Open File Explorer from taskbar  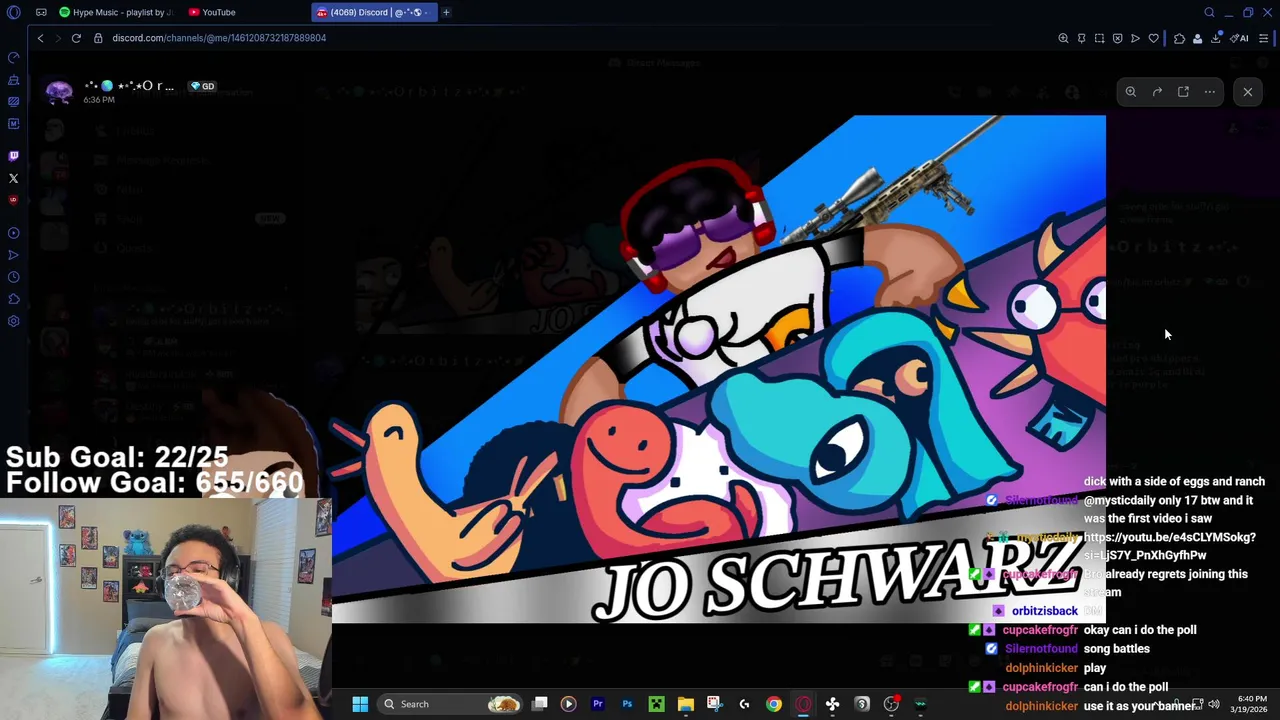(x=685, y=704)
